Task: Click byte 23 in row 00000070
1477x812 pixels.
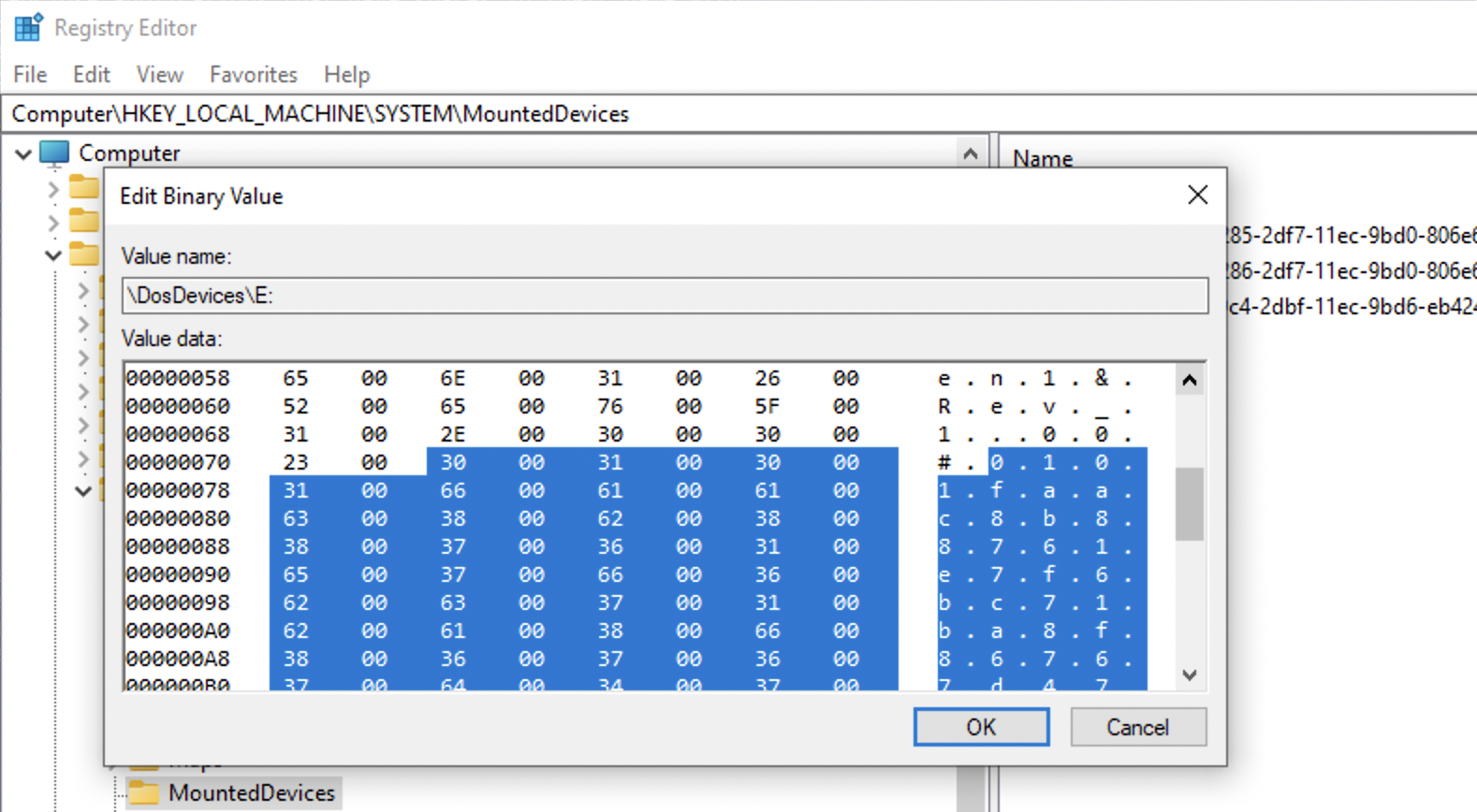Action: pos(296,462)
